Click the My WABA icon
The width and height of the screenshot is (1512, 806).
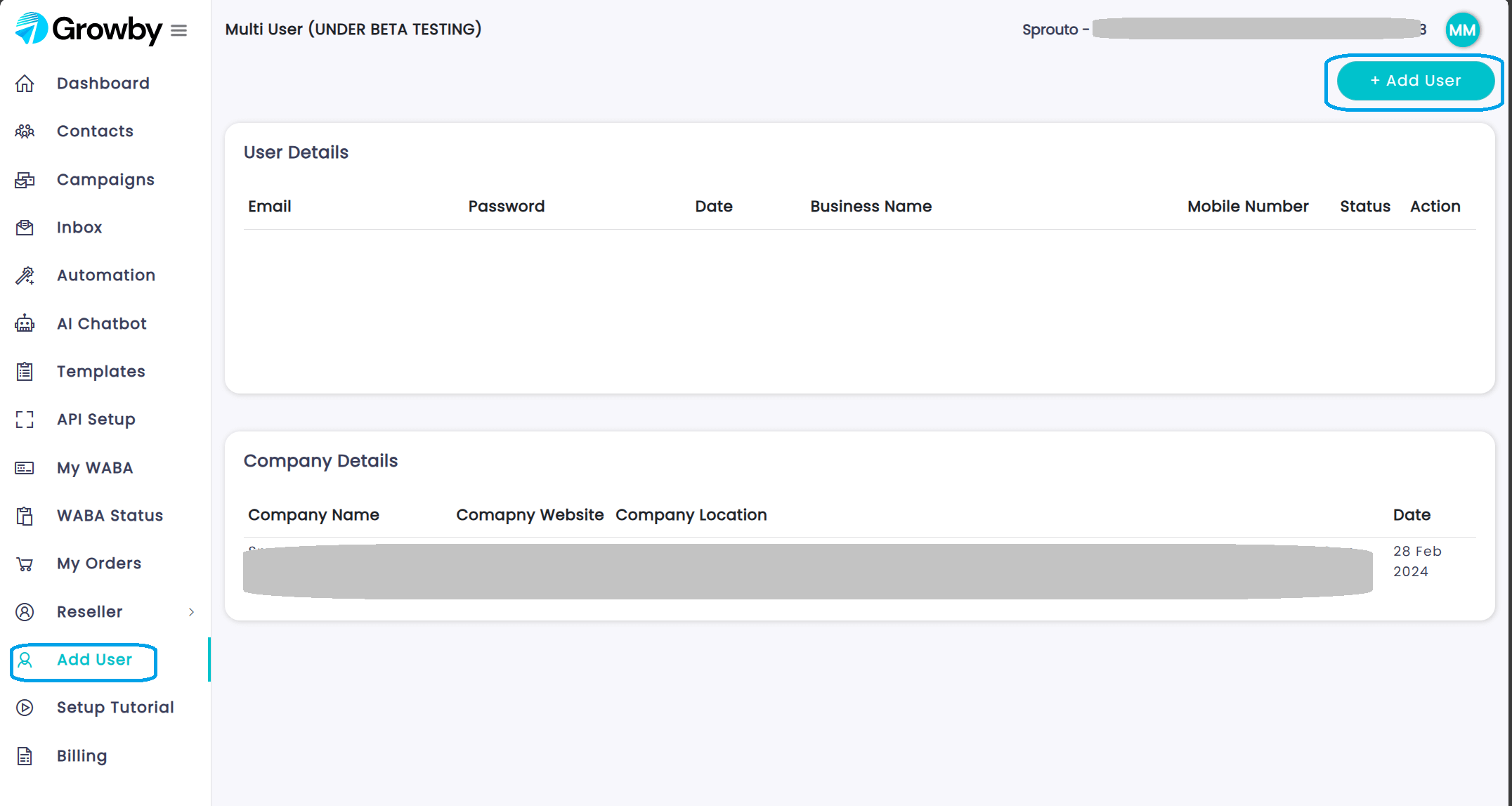tap(25, 468)
